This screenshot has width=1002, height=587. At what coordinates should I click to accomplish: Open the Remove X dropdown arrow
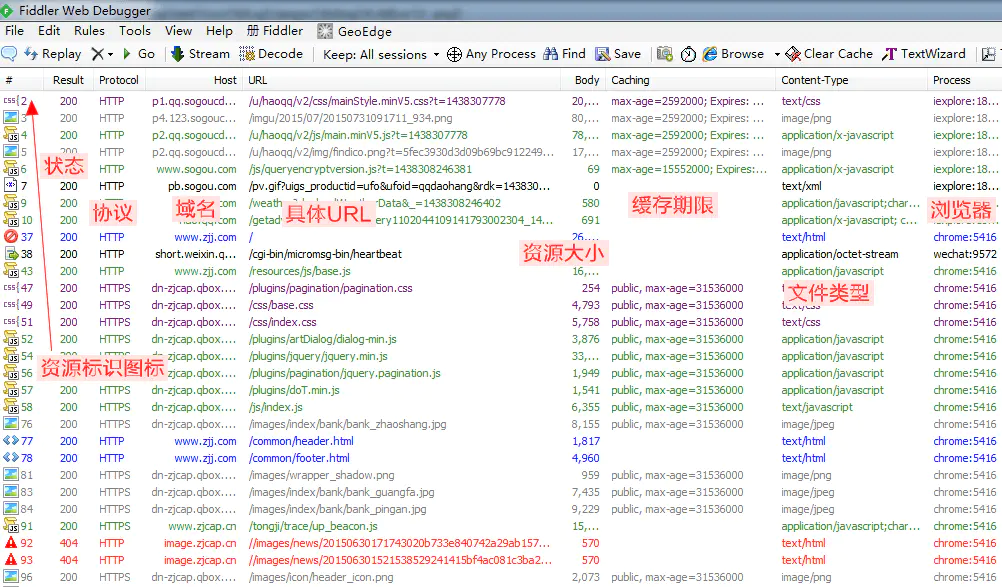point(110,54)
